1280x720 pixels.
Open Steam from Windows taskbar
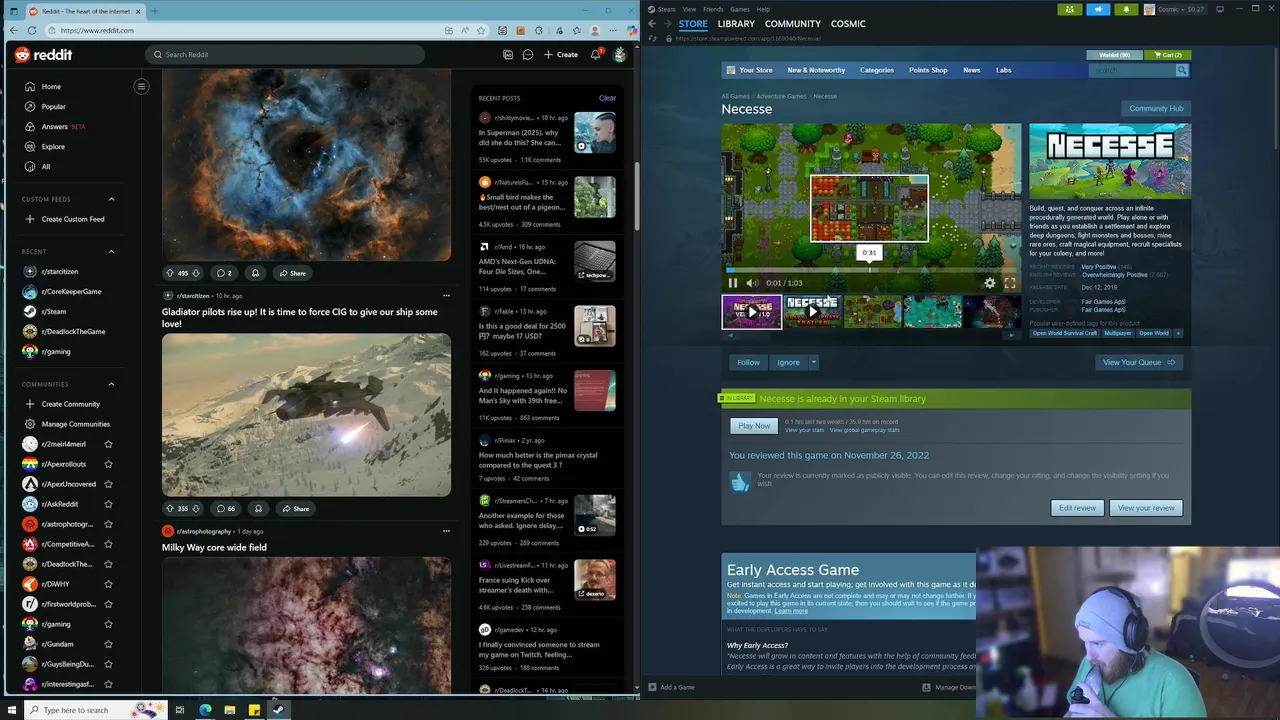278,710
